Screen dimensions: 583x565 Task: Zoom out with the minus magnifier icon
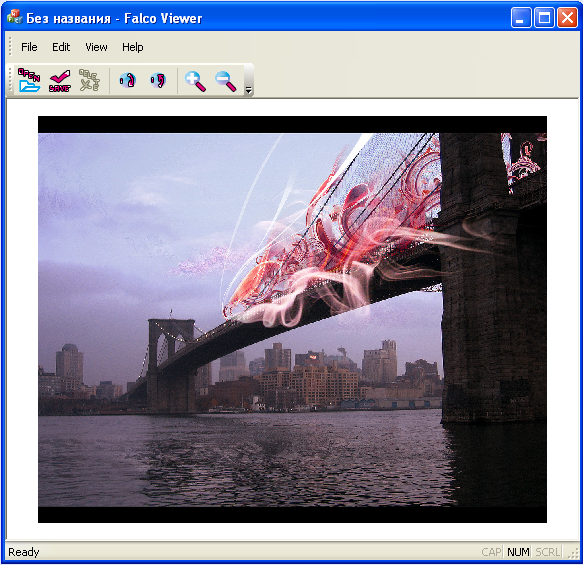pos(225,81)
